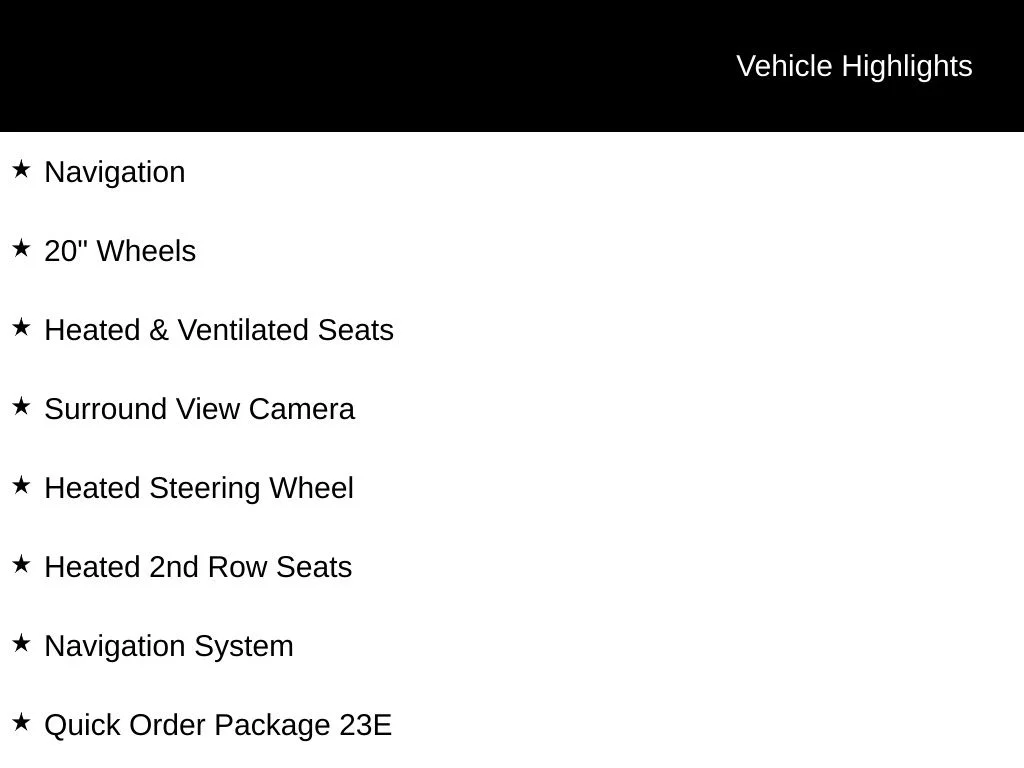
Task: Click the black header banner area
Action: click(x=512, y=66)
